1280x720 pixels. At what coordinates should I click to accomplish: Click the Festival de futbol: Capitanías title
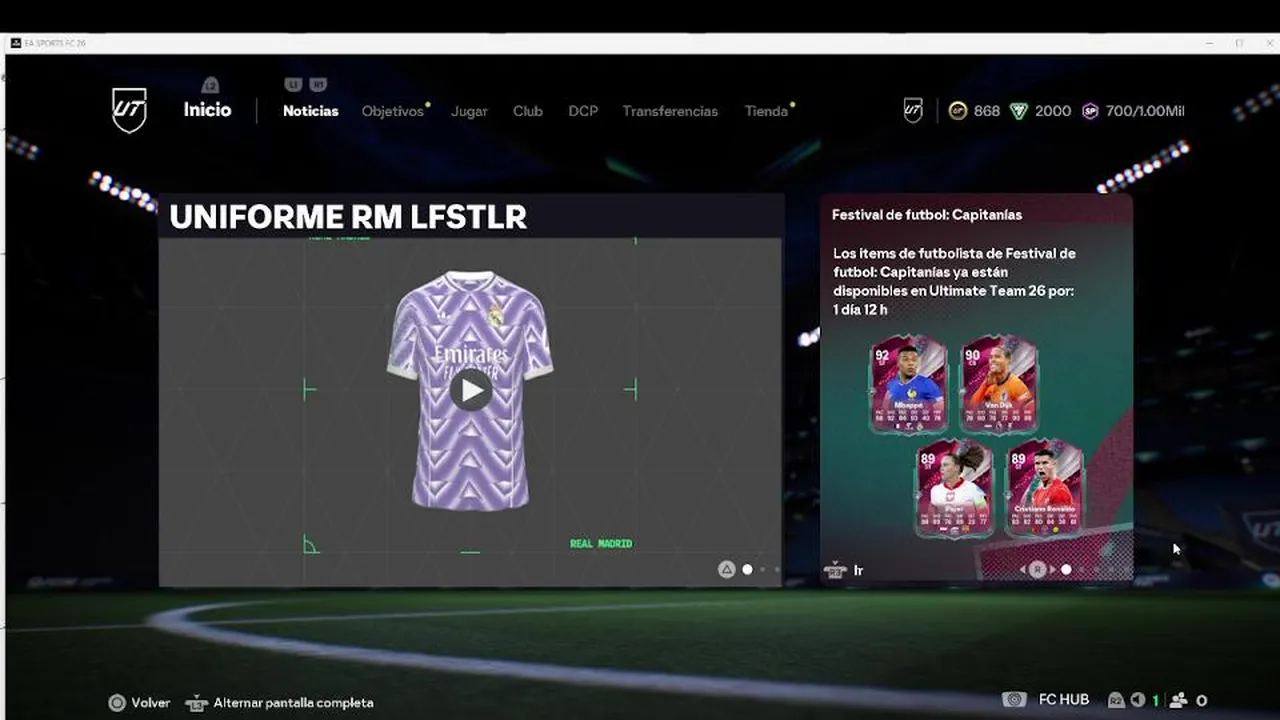point(927,215)
